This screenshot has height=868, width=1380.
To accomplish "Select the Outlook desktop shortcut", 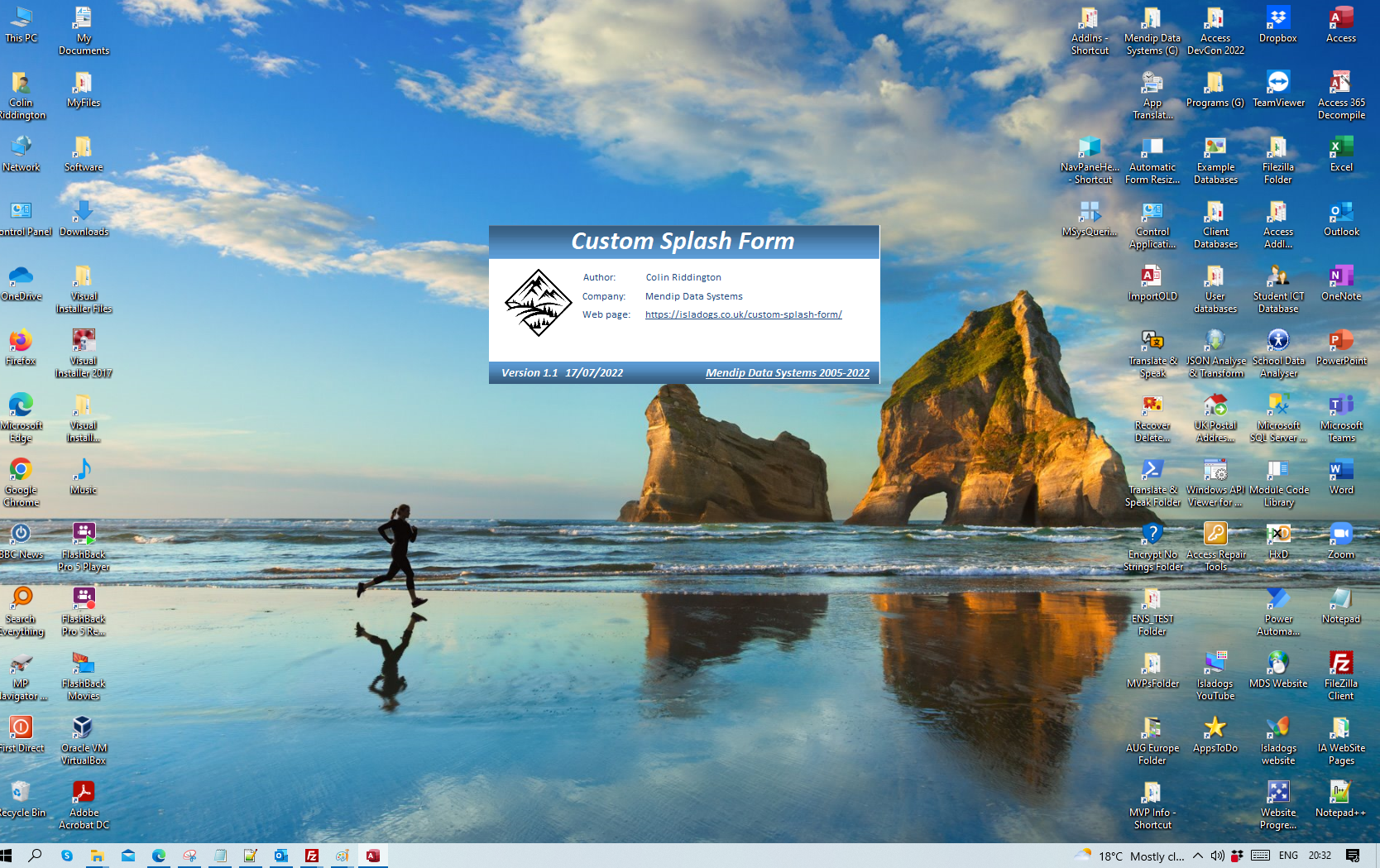I will [x=1341, y=218].
